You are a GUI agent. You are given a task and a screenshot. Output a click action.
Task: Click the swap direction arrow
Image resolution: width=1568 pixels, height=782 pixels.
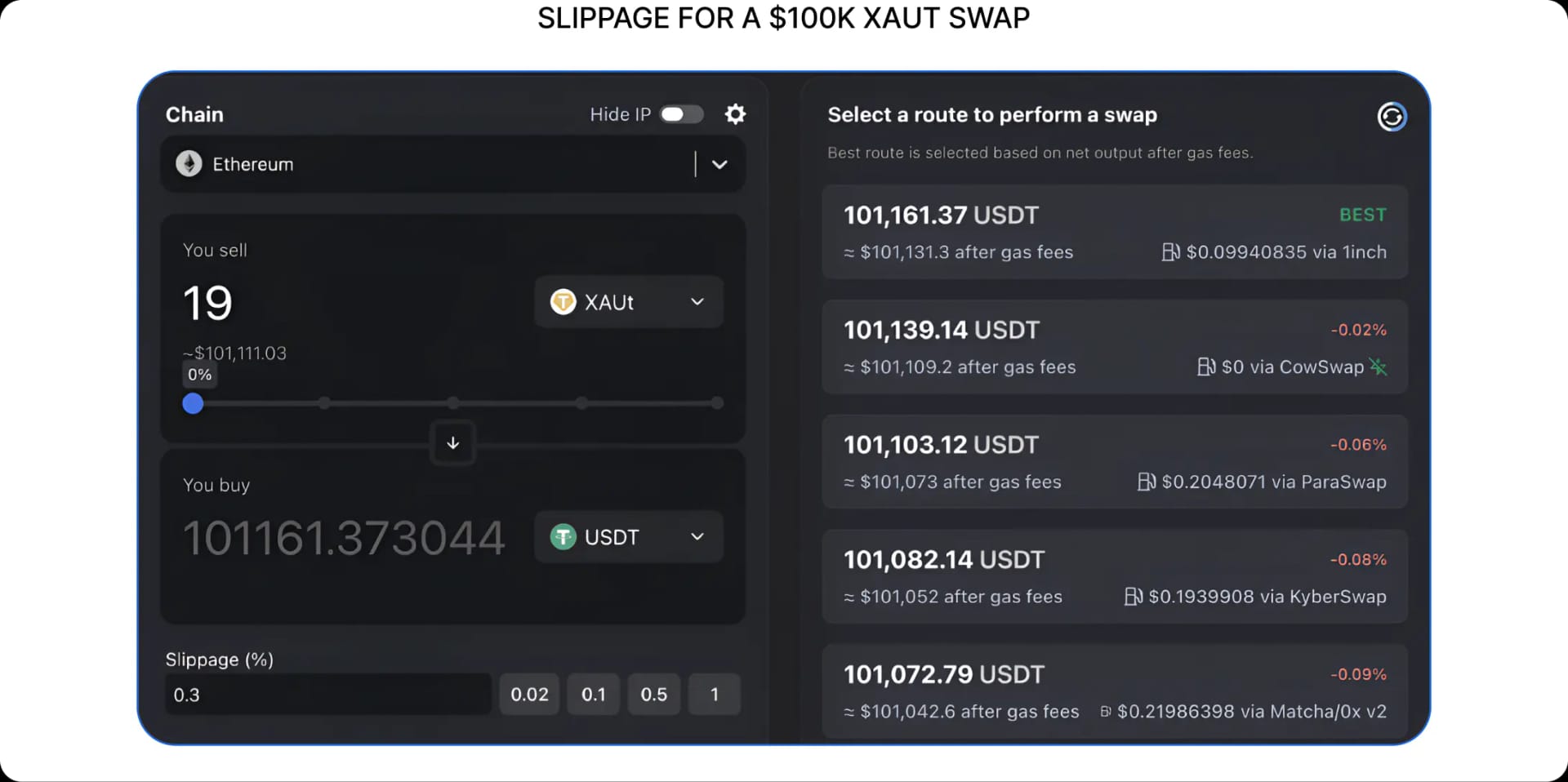[452, 442]
